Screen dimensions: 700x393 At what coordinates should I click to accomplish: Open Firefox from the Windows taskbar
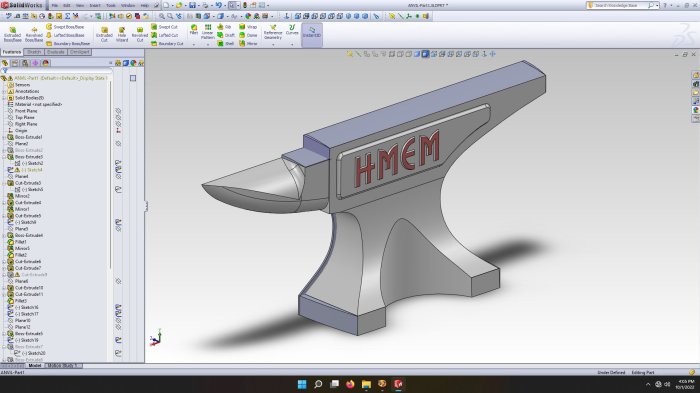(350, 384)
